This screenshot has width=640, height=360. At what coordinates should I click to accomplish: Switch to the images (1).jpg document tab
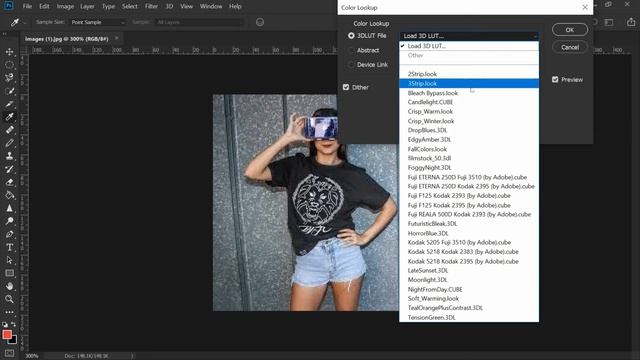67,39
